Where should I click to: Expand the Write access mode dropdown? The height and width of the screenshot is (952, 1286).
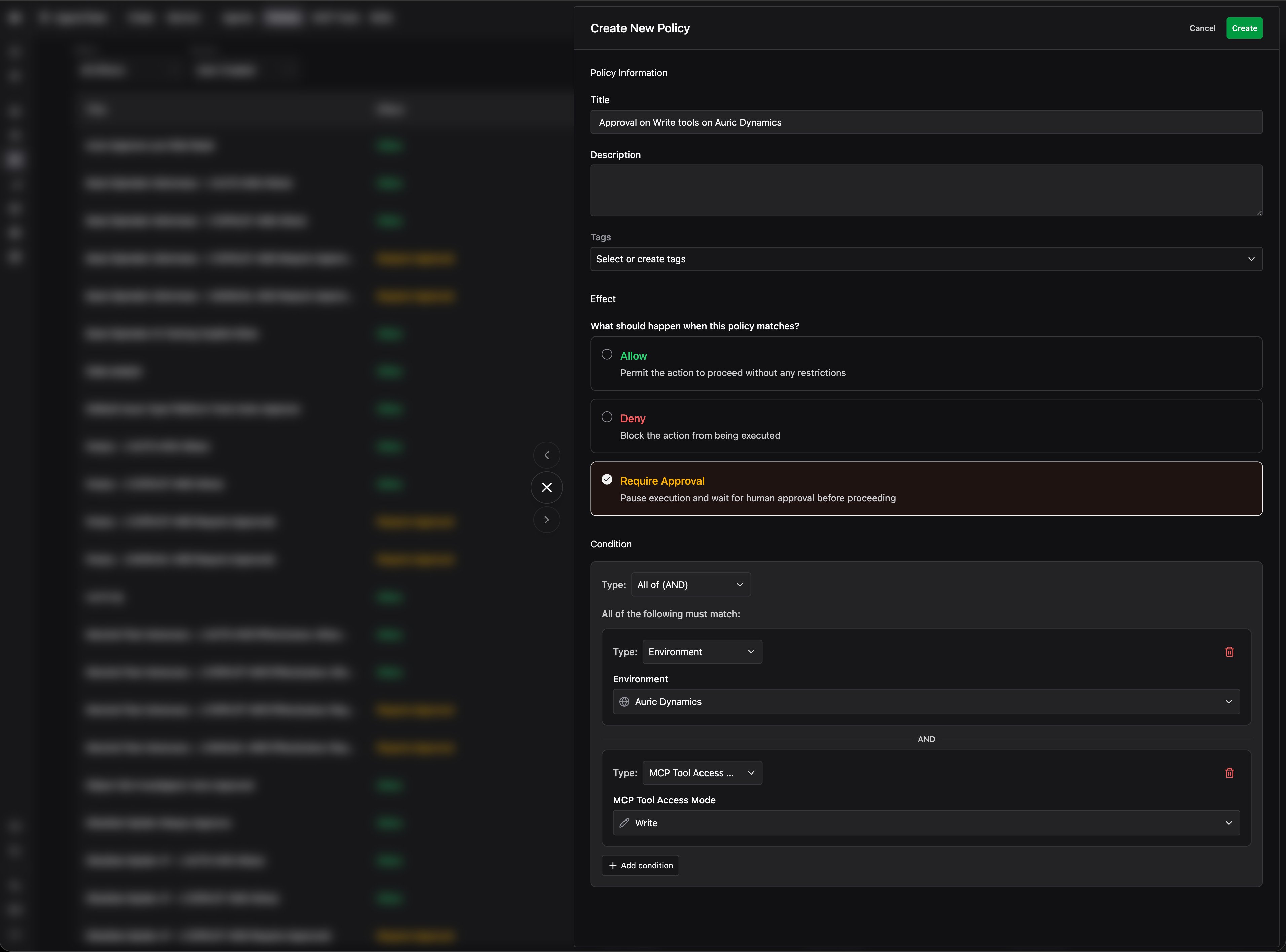[926, 823]
